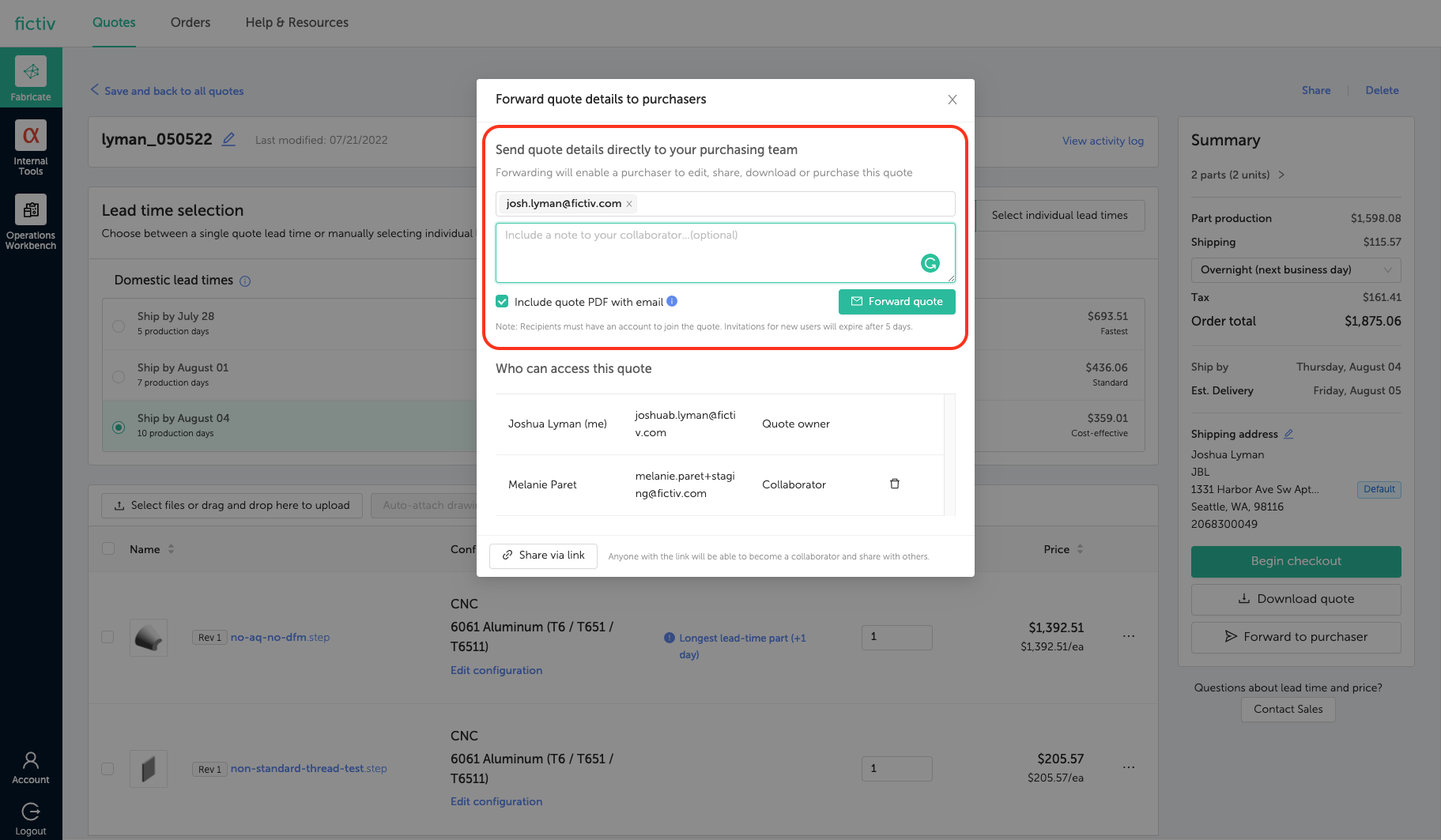Go to Quotes tab
Image resolution: width=1441 pixels, height=840 pixels.
pyautogui.click(x=114, y=22)
